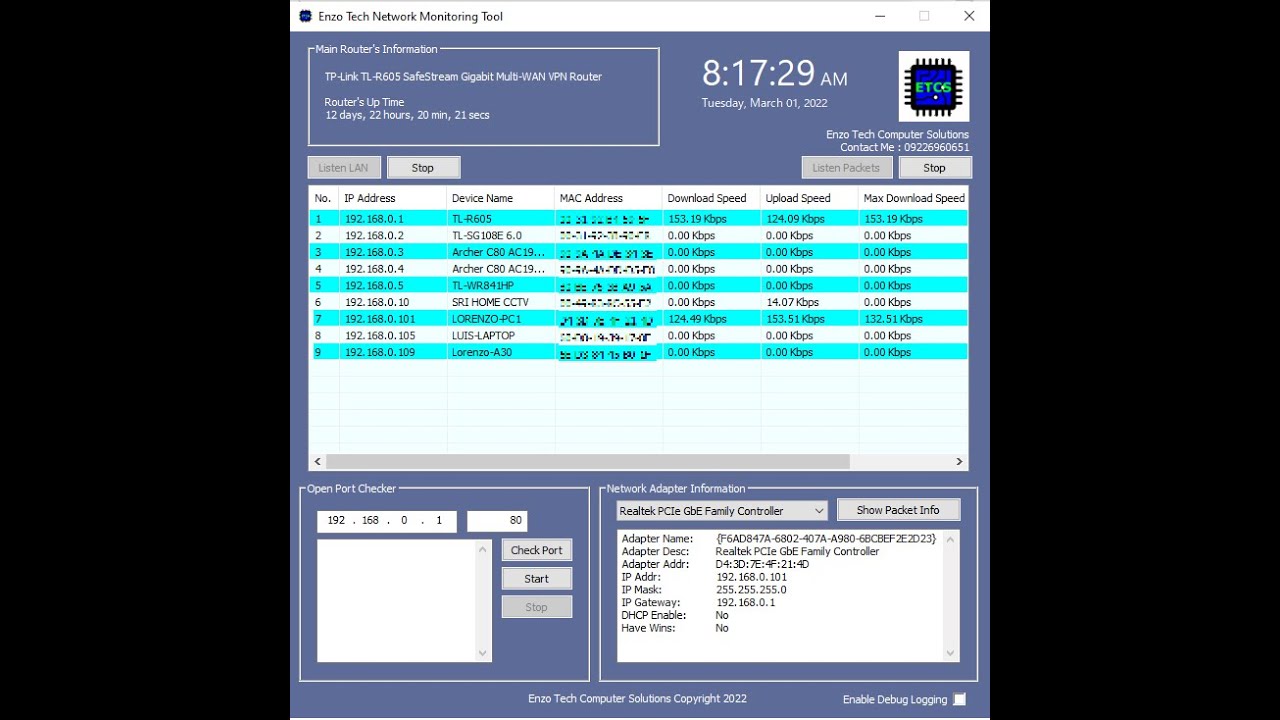Viewport: 1280px width, 720px height.
Task: Click the empty port results text box
Action: [397, 601]
